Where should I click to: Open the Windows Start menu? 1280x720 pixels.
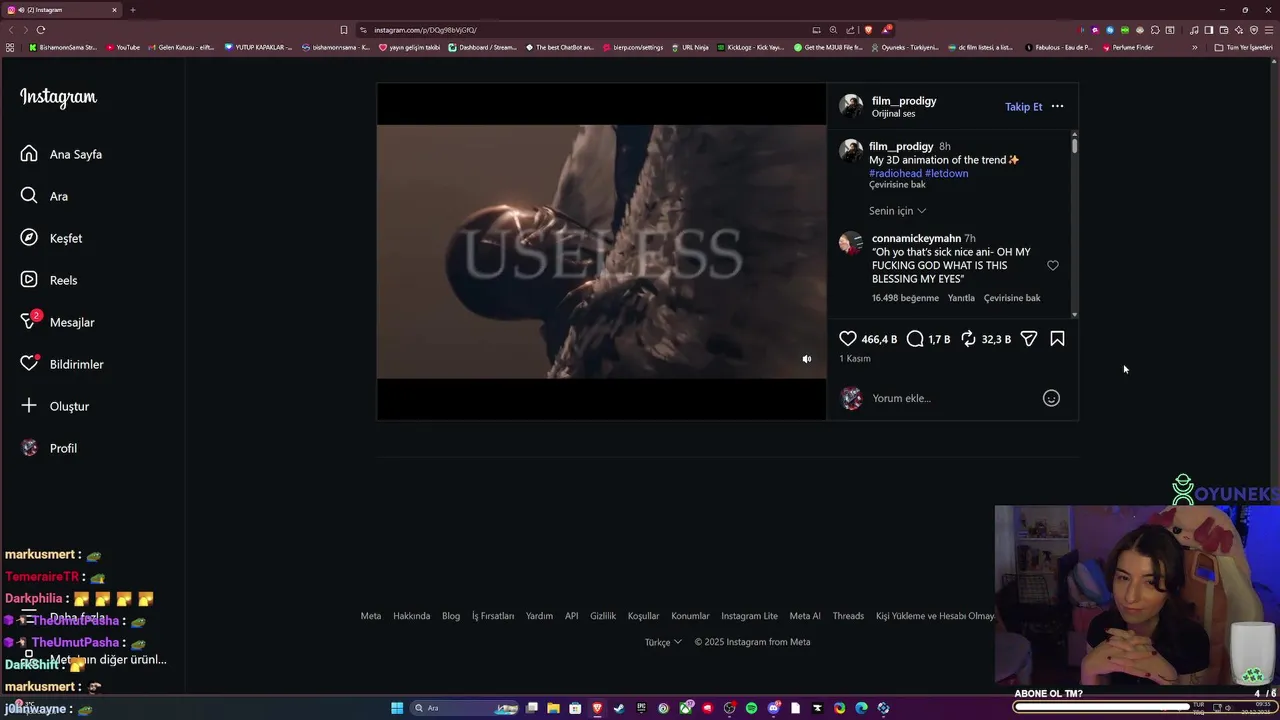[397, 708]
